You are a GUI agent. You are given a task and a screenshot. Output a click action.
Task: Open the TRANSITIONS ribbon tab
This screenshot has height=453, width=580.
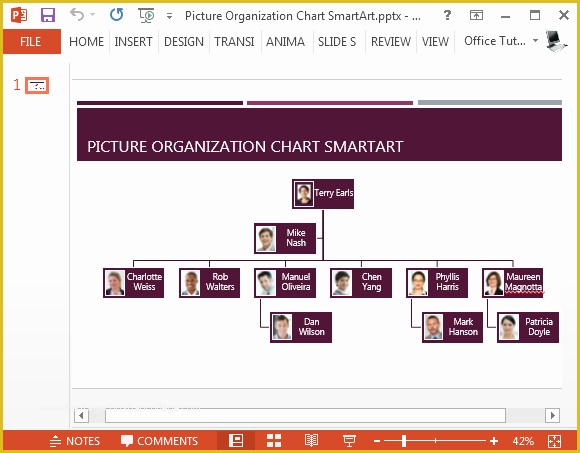pos(234,41)
